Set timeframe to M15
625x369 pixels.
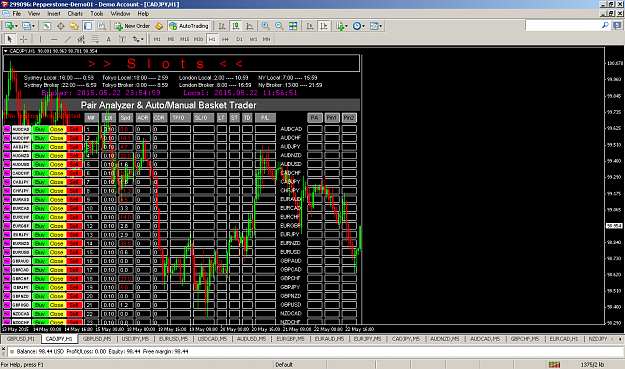(185, 39)
